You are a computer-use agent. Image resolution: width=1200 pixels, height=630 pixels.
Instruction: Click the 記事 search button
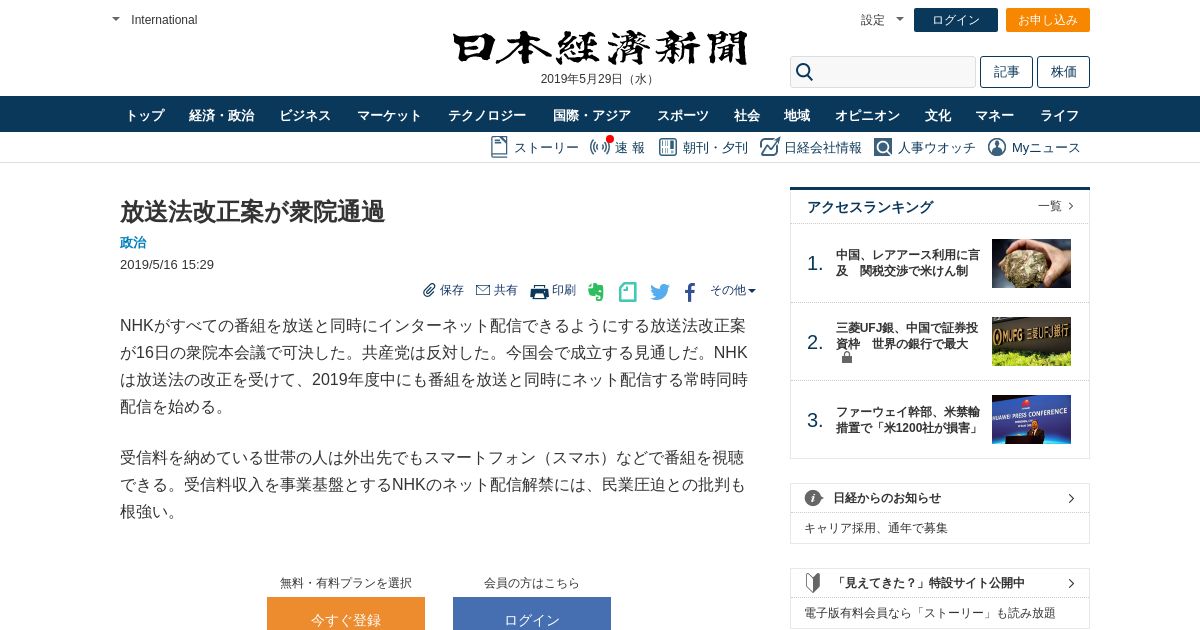coord(1006,72)
